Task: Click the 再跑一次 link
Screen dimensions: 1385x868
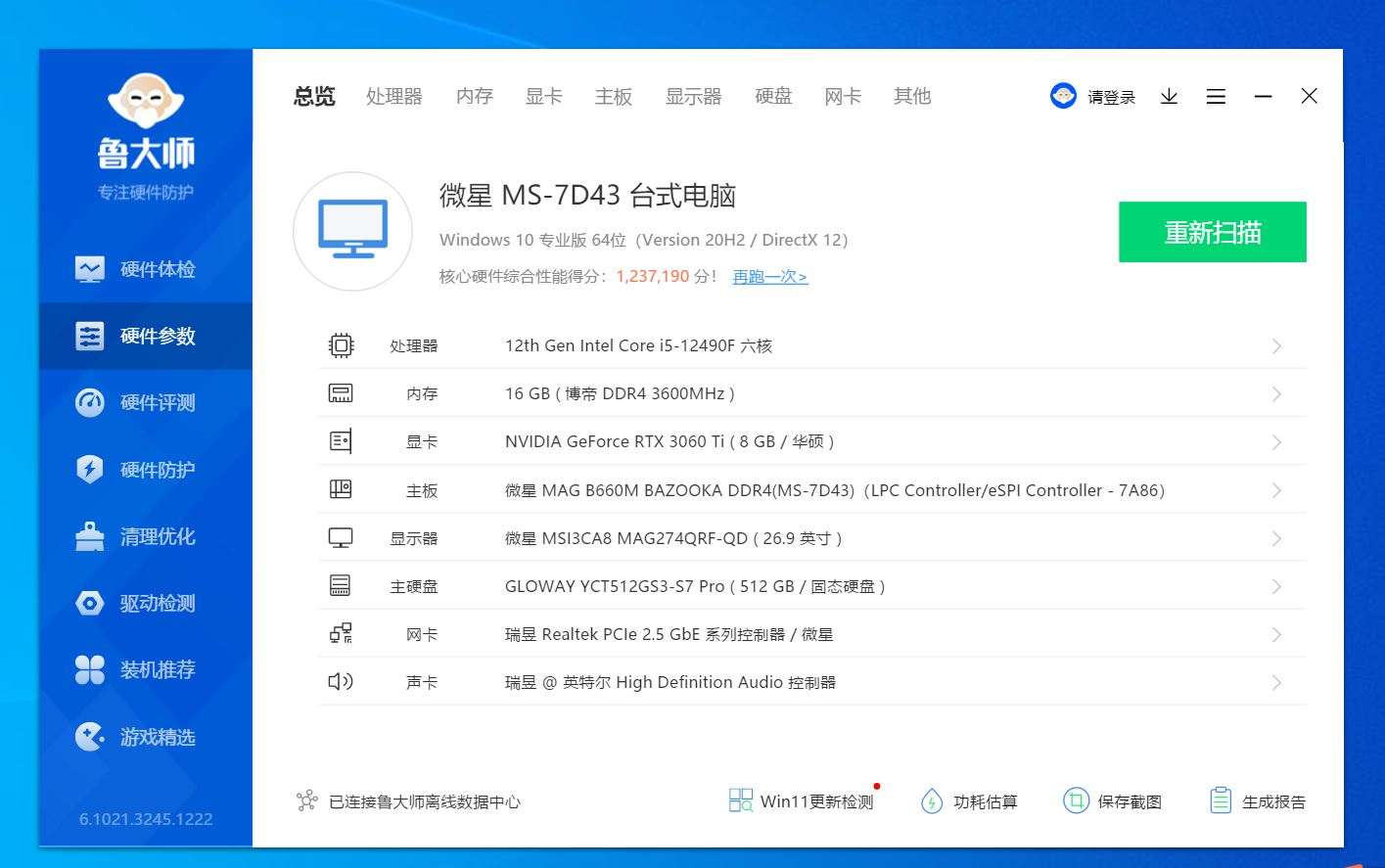Action: 770,277
